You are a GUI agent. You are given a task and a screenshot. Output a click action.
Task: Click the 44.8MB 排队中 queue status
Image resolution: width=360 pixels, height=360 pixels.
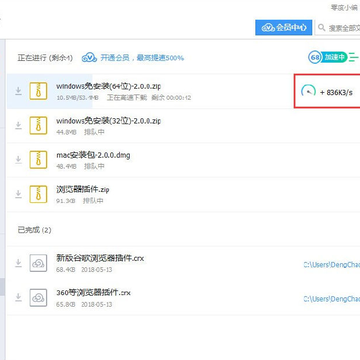coord(80,132)
